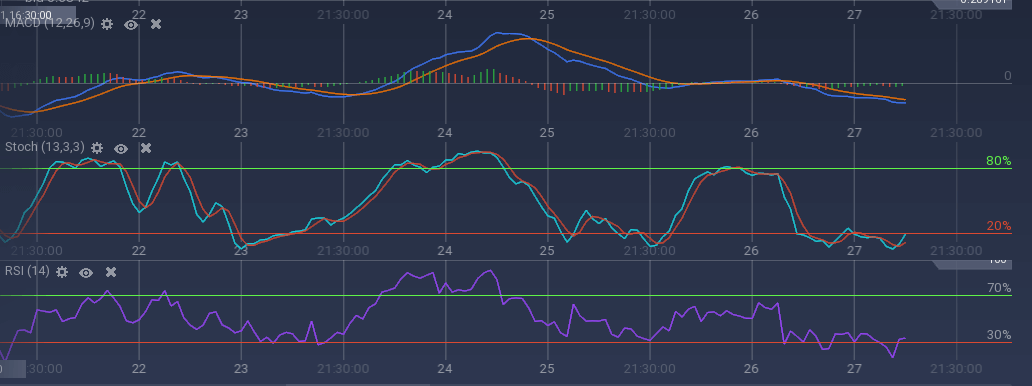This screenshot has width=1032, height=386.
Task: Click the red 30% line in RSI panel
Action: click(x=505, y=343)
